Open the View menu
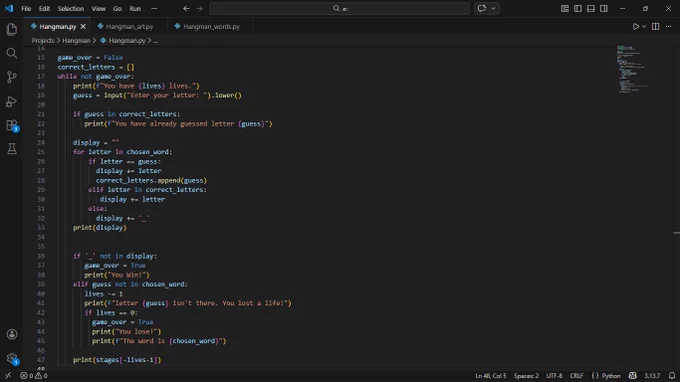The height and width of the screenshot is (382, 680). point(98,8)
